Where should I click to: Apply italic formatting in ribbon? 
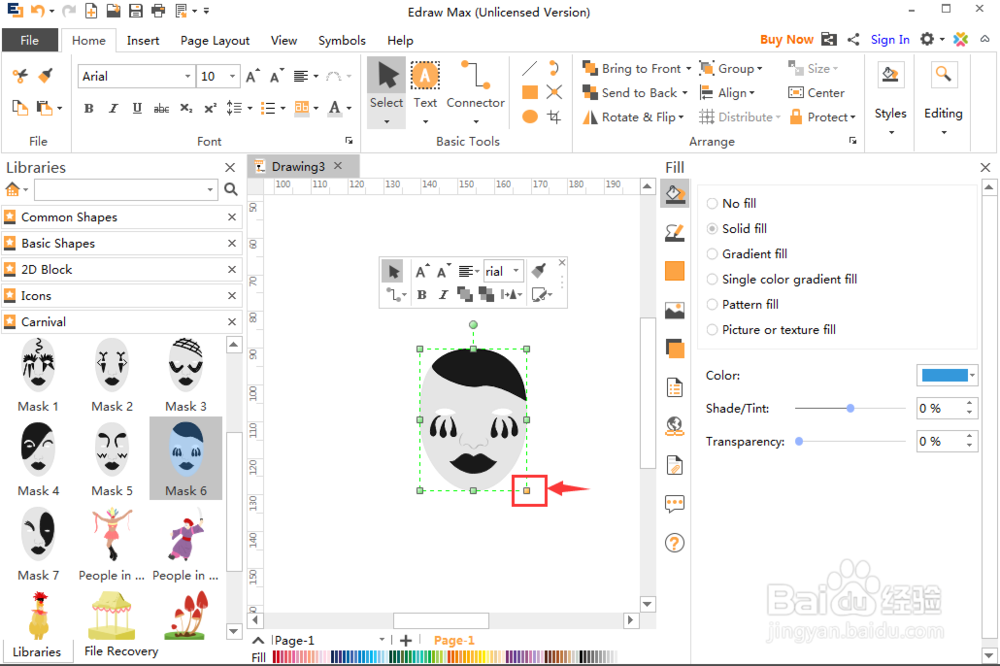113,108
